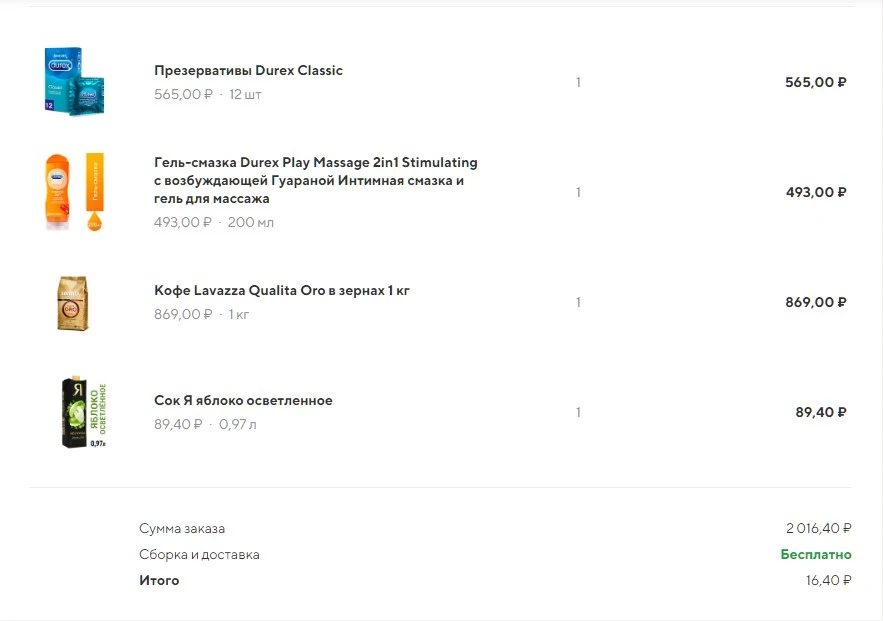Screen dimensions: 883x621
Task: Open the Презервативы Durex Classic product title
Action: pyautogui.click(x=248, y=70)
